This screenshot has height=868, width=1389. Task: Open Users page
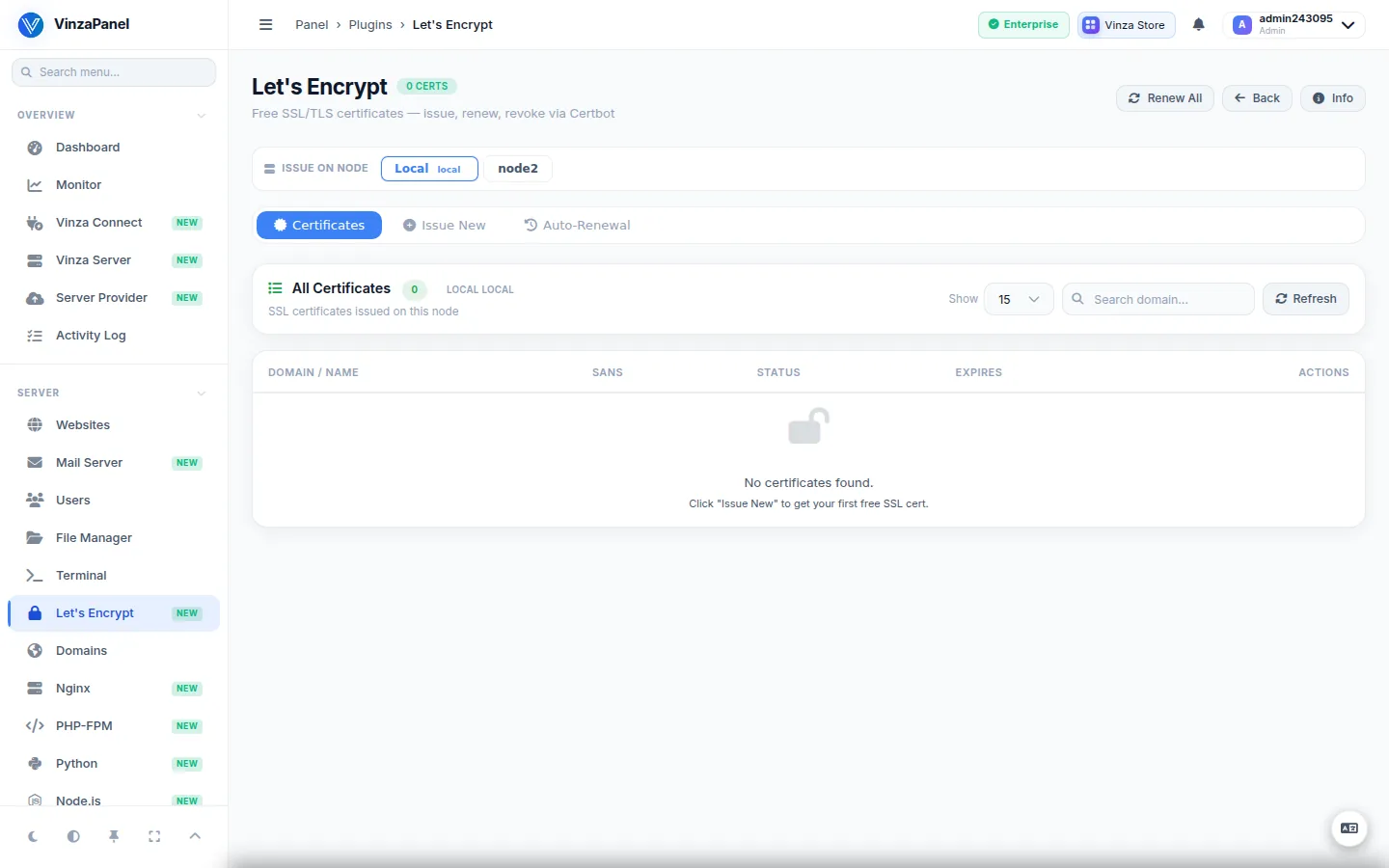coord(114,501)
